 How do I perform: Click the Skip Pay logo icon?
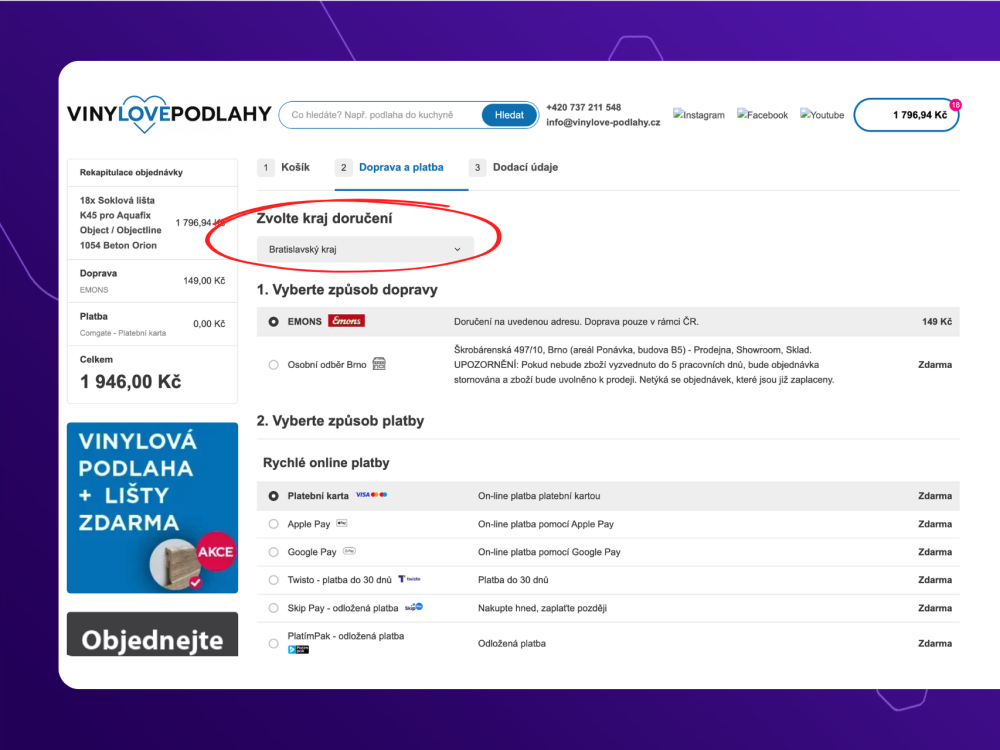(414, 607)
